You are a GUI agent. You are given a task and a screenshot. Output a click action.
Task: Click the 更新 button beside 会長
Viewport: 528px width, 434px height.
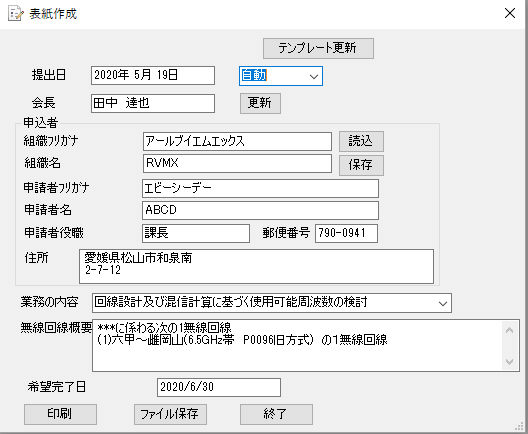(x=260, y=103)
